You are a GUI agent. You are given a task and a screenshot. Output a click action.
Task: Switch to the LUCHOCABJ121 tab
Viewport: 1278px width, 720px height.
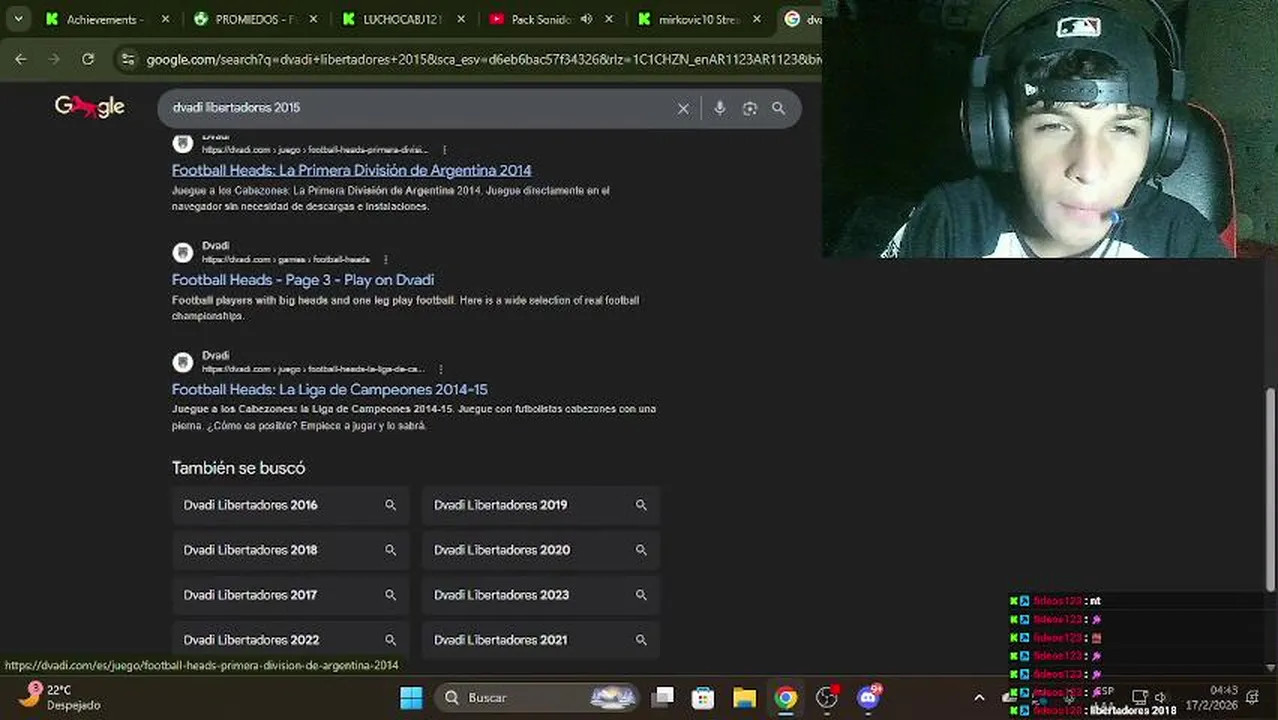pos(392,19)
